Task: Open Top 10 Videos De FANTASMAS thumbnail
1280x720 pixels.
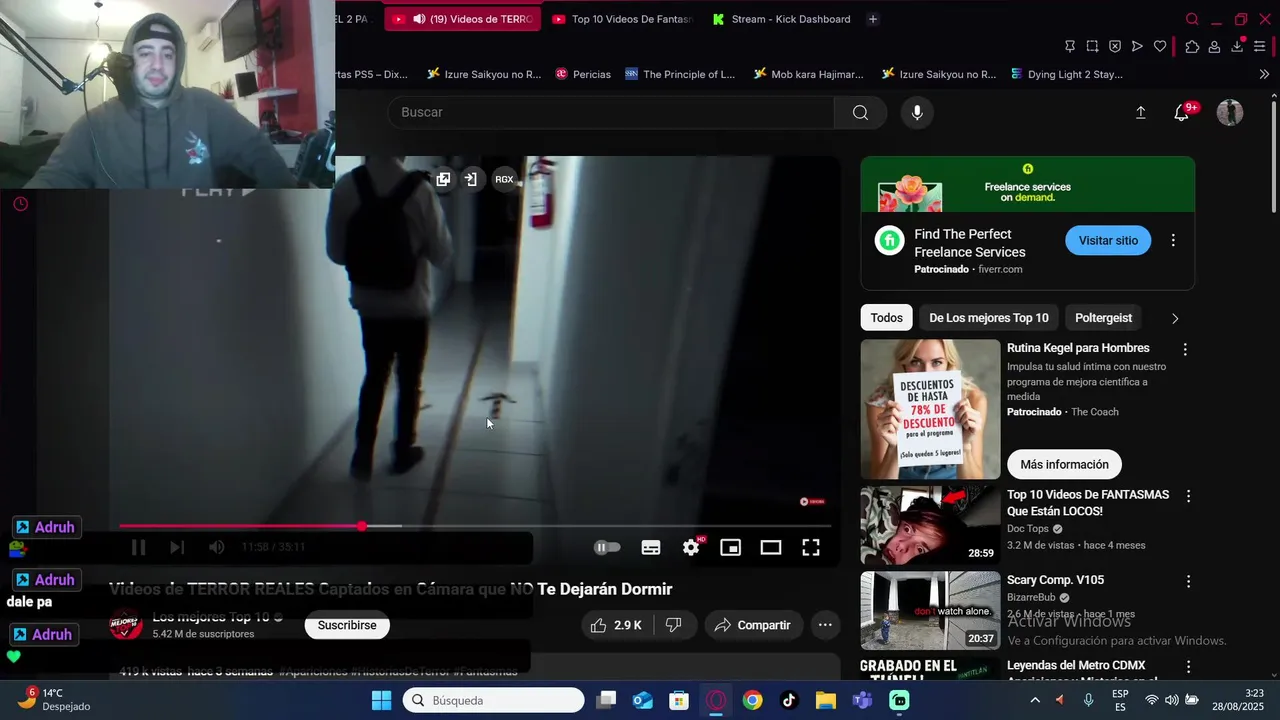Action: (x=930, y=526)
